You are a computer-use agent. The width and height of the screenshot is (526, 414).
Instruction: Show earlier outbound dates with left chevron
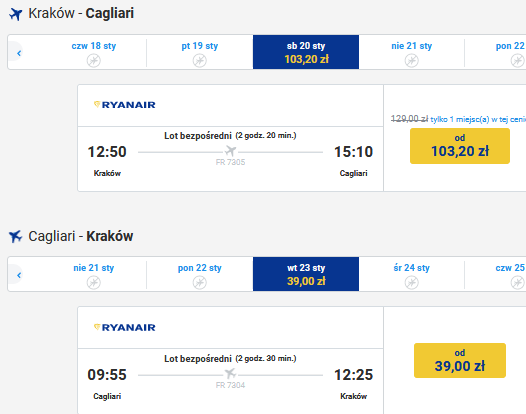pyautogui.click(x=19, y=53)
